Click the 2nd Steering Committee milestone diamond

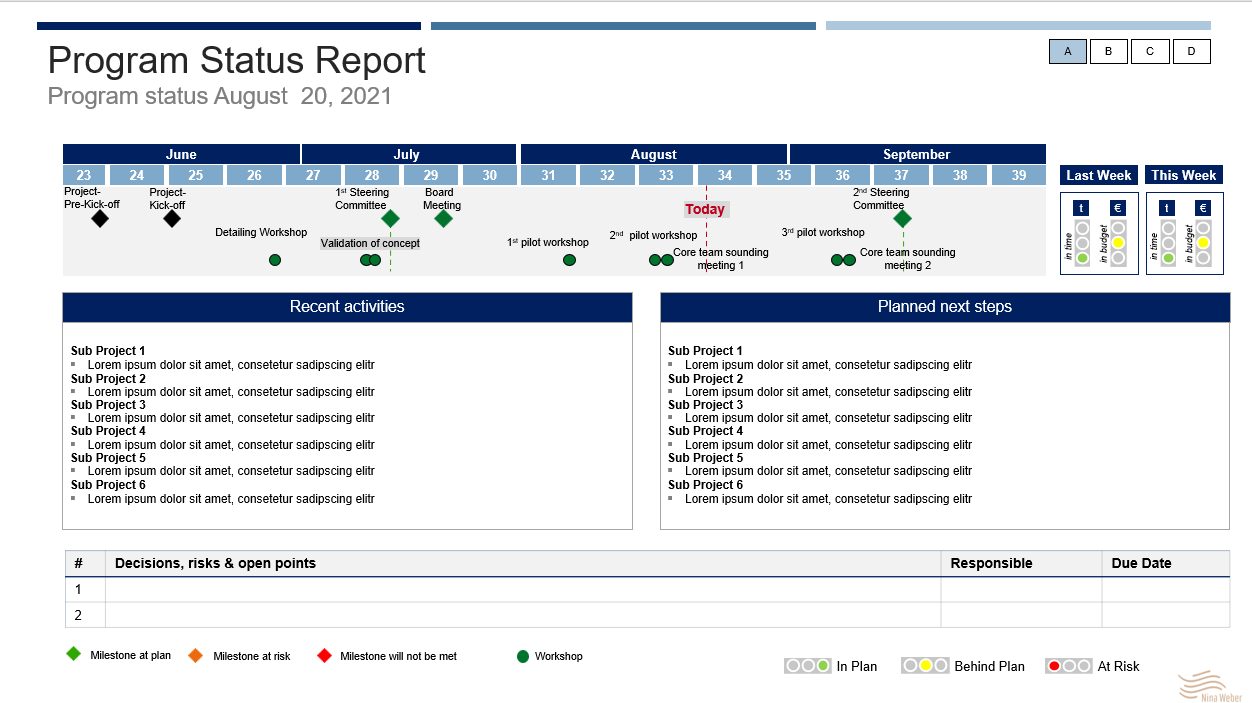902,218
